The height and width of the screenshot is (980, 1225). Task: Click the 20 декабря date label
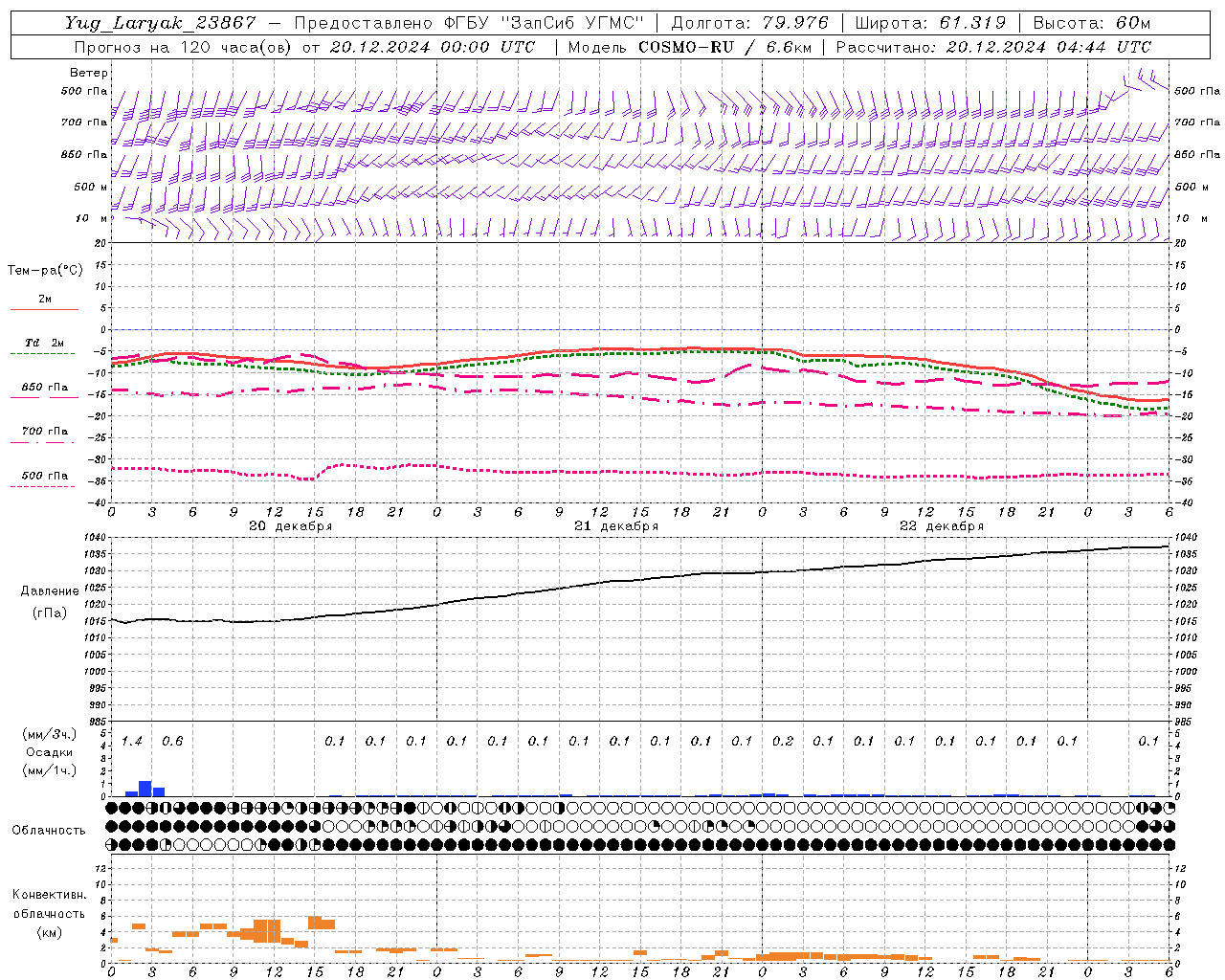click(290, 526)
